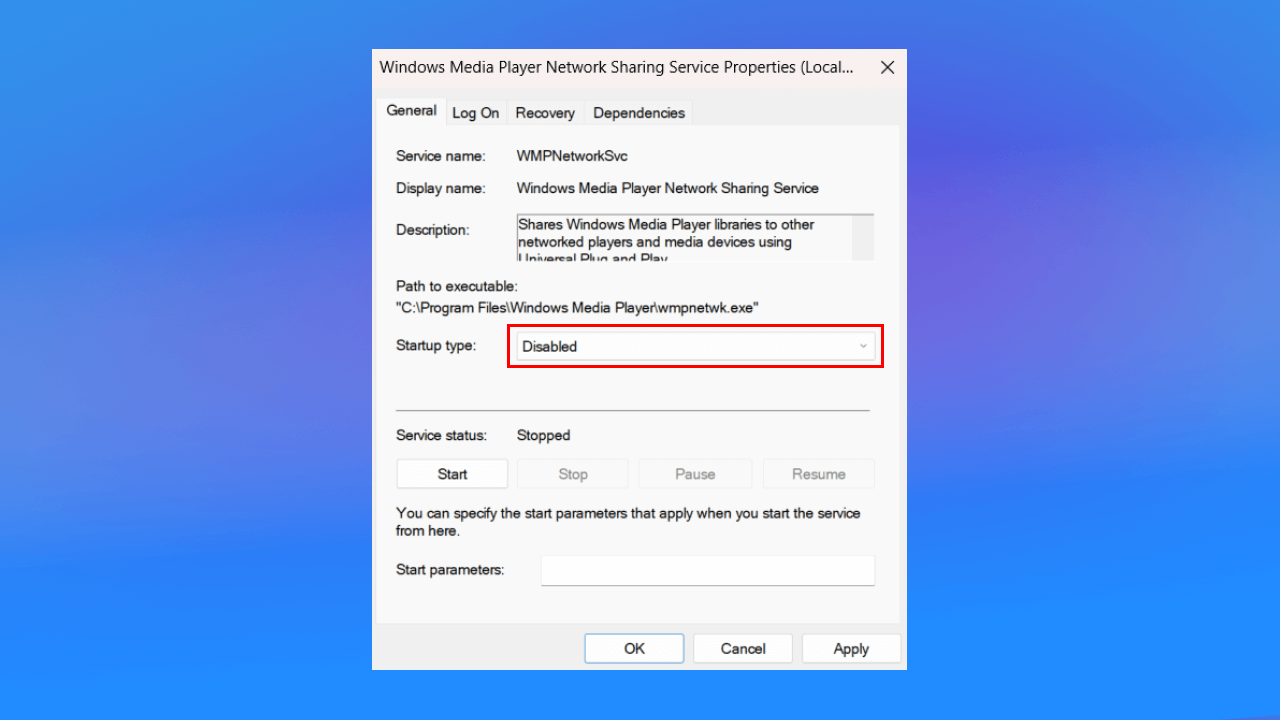Close the service properties dialog

pyautogui.click(x=887, y=68)
